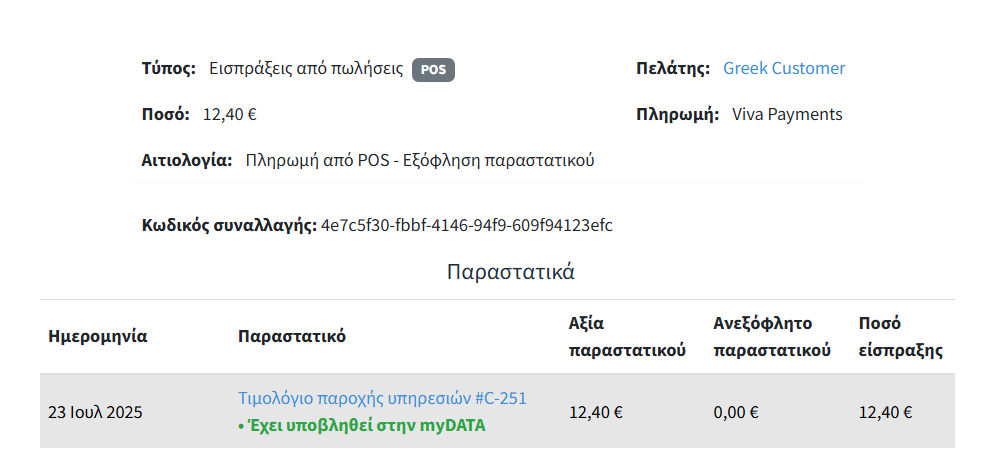
Task: Click the Παραστατικό column header
Action: click(x=292, y=336)
